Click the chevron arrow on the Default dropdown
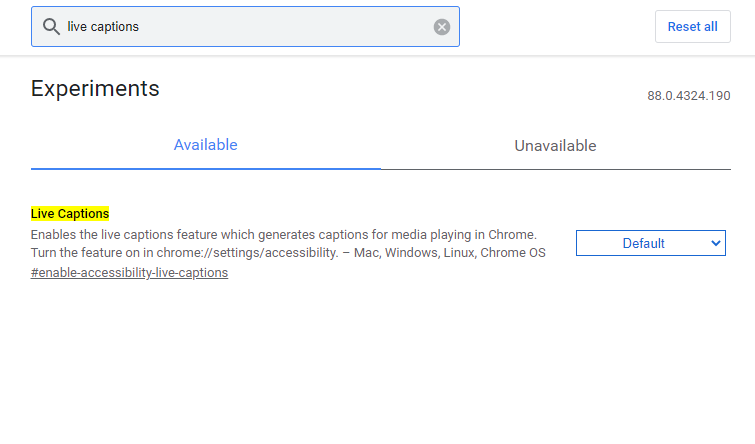Image resolution: width=755 pixels, height=444 pixels. click(715, 243)
